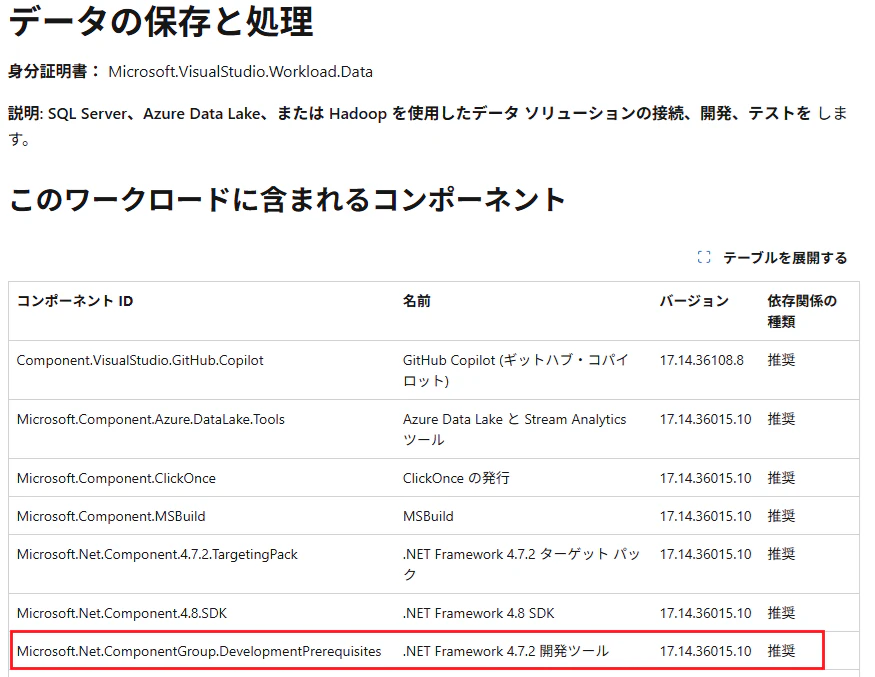Click the 'コンポーネント ID' column header
The width and height of the screenshot is (875, 677).
pos(75,301)
